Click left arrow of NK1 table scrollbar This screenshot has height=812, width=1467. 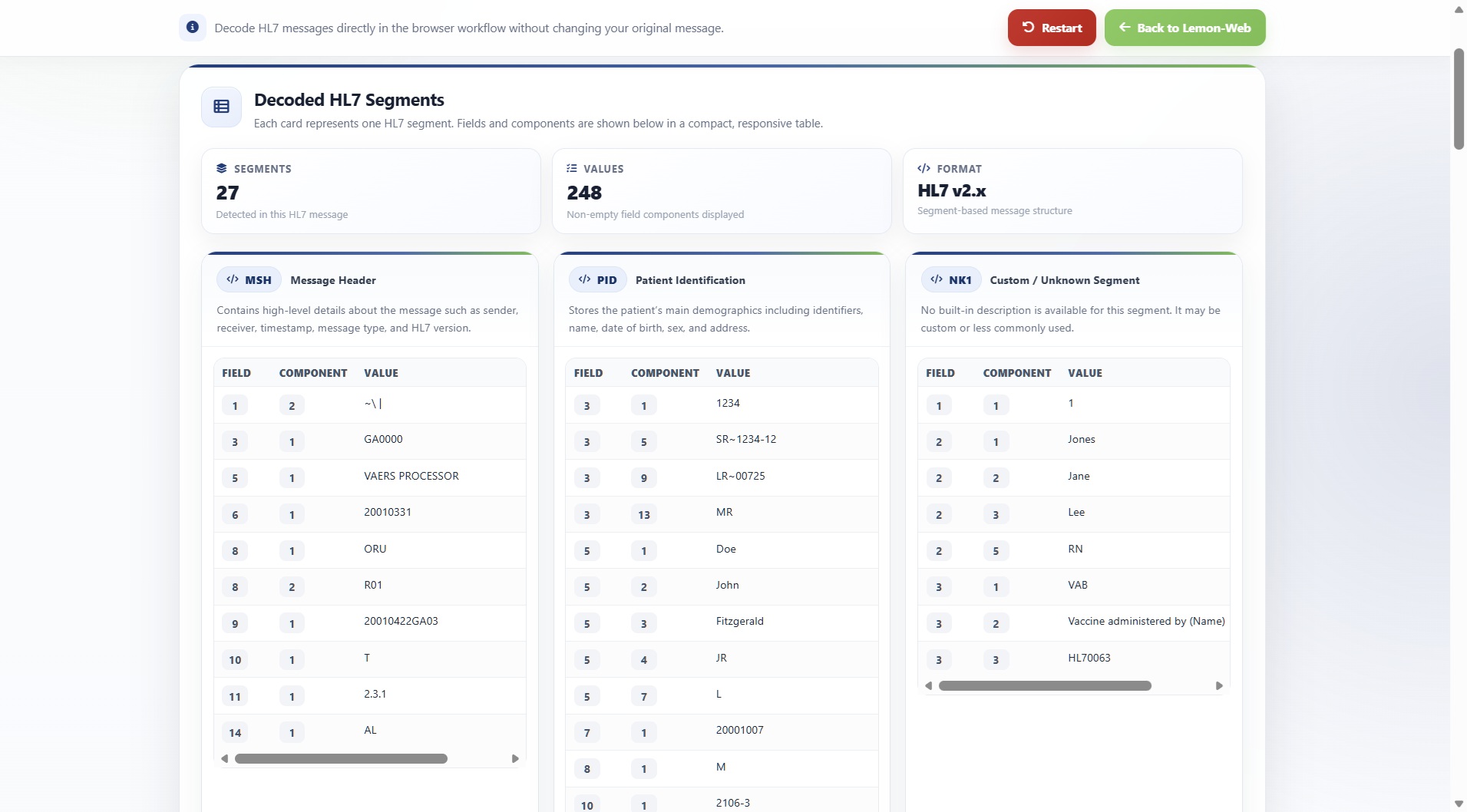tap(929, 686)
